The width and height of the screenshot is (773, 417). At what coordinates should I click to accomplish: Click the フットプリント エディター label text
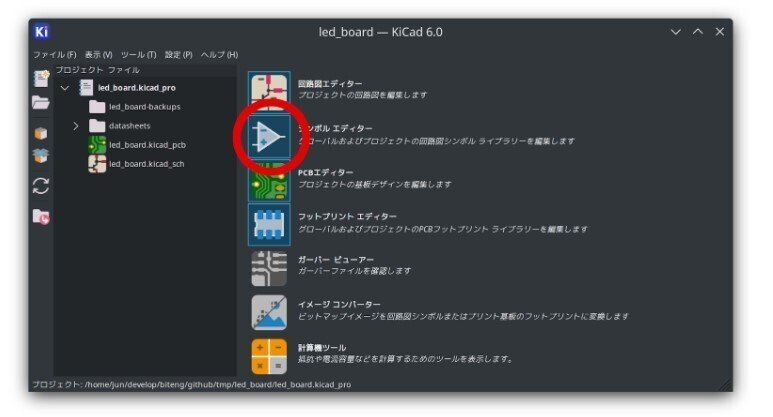(x=347, y=216)
